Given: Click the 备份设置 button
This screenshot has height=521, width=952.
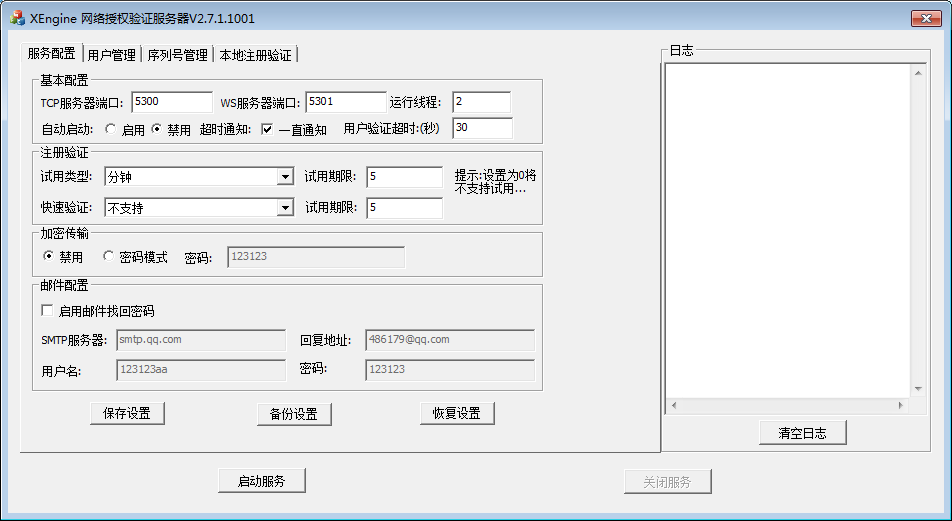Looking at the screenshot, I should 294,414.
